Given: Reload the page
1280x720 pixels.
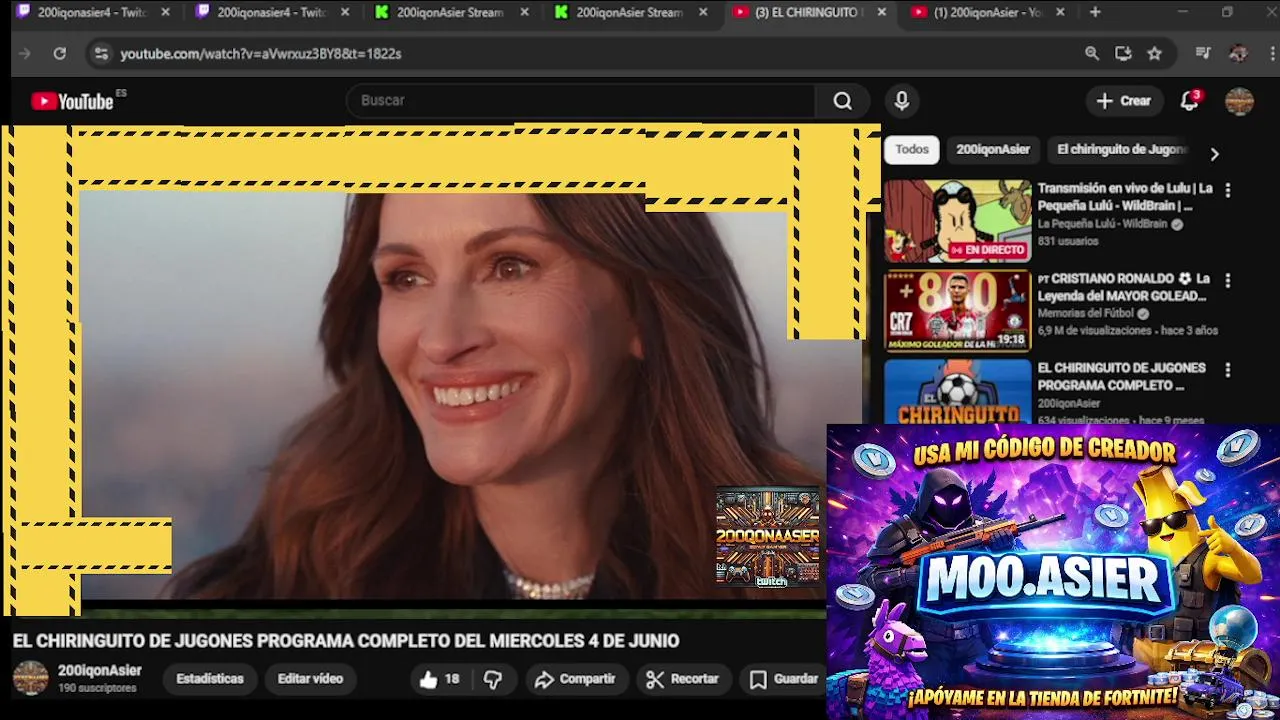Looking at the screenshot, I should click(x=59, y=54).
